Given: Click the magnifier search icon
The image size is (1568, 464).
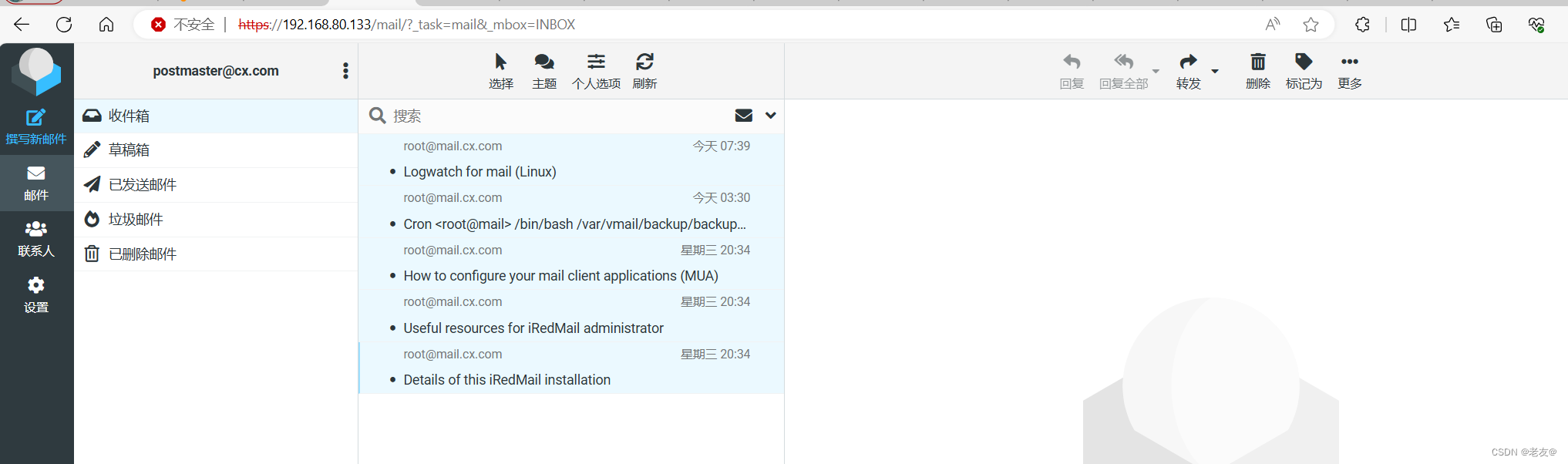Looking at the screenshot, I should click(377, 116).
